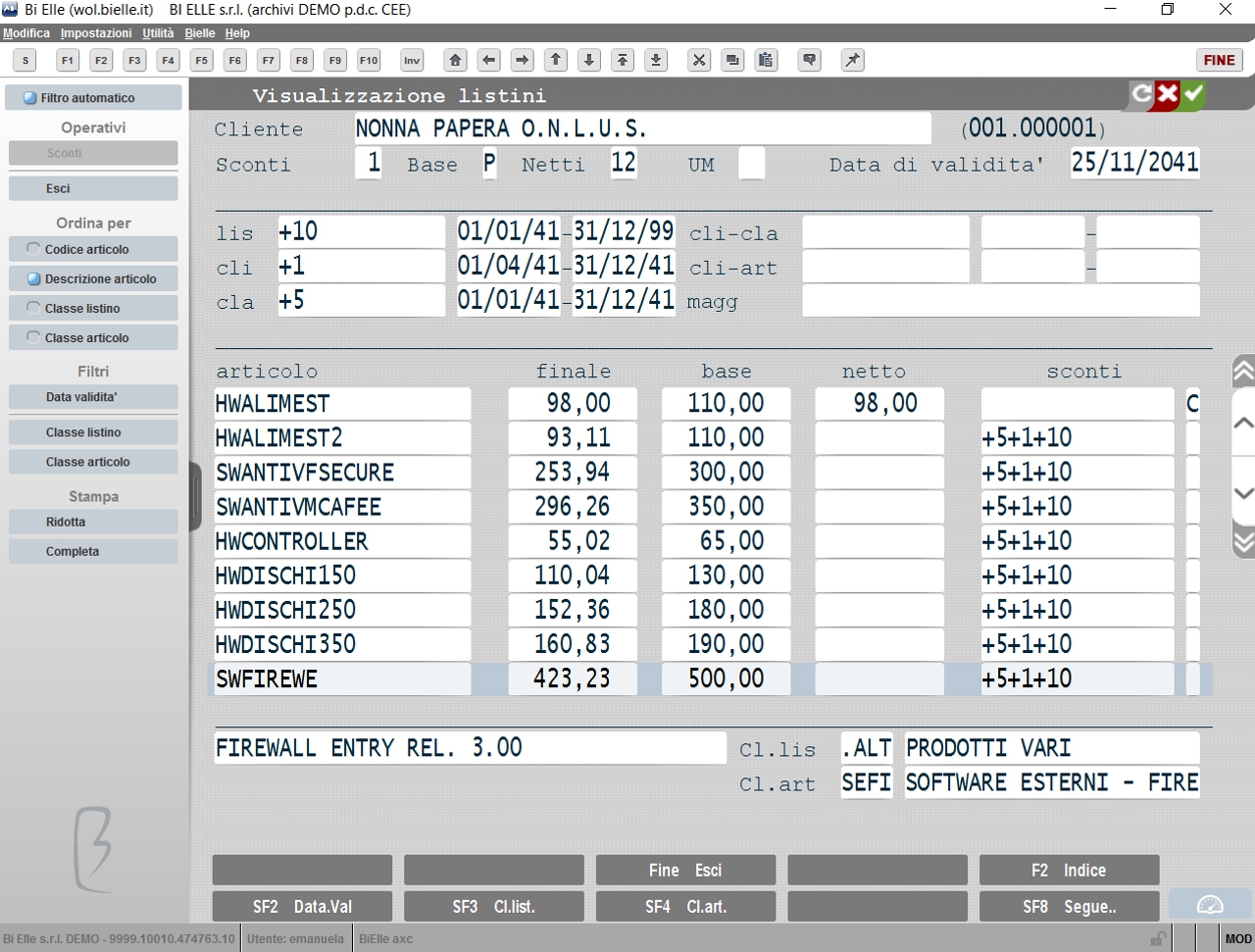This screenshot has width=1255, height=952.
Task: Click the cut scissors toolbar icon
Action: coord(699,60)
